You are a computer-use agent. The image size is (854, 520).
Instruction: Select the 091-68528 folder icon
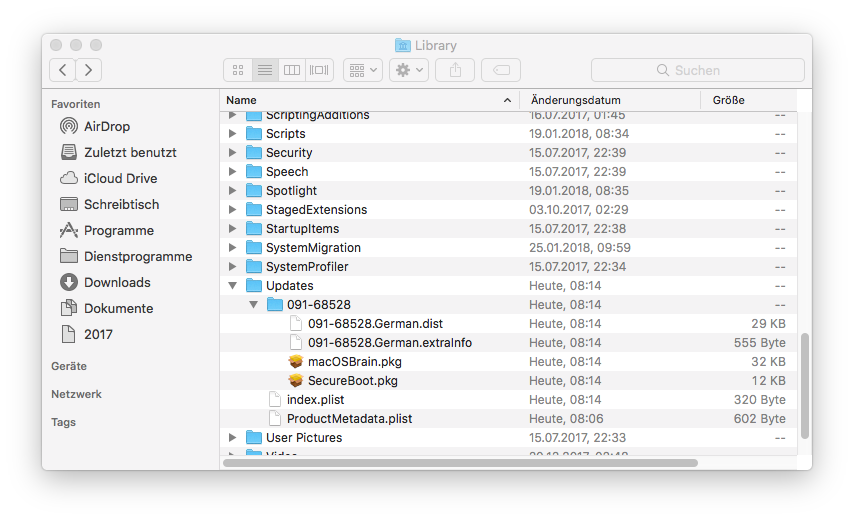(275, 304)
